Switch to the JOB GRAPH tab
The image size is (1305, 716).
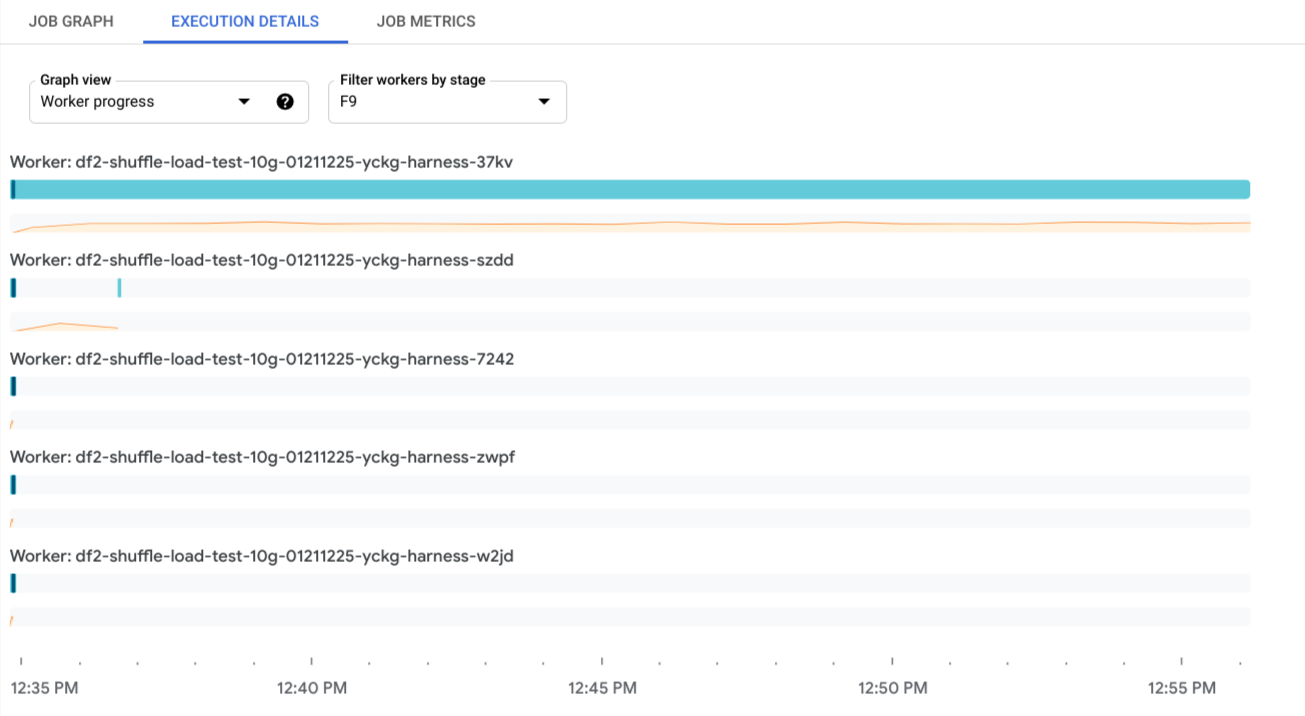(x=71, y=20)
